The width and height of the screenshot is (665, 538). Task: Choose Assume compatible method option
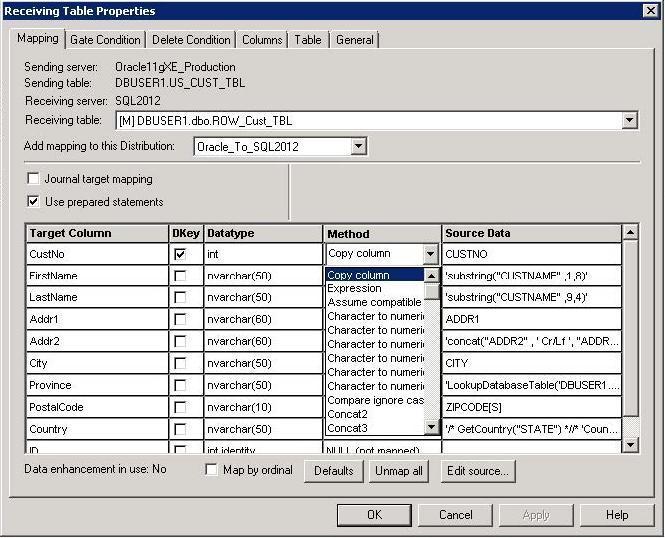coord(375,302)
